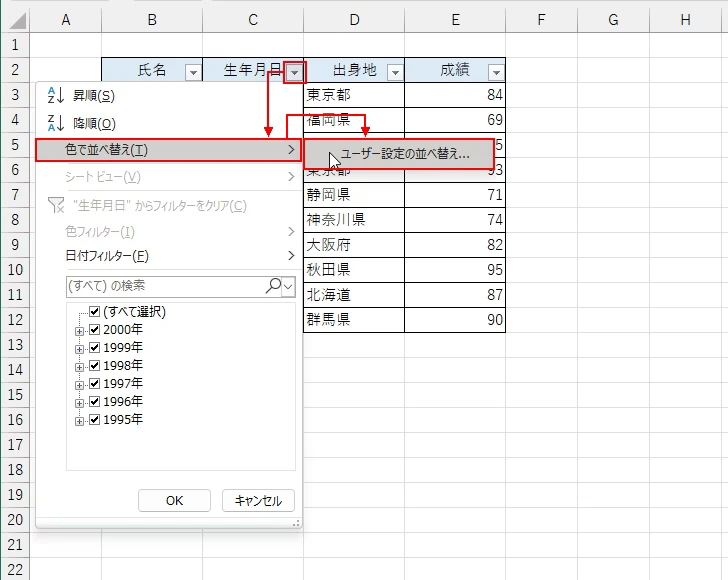Expand the 1995年 tree node

pyautogui.click(x=79, y=421)
